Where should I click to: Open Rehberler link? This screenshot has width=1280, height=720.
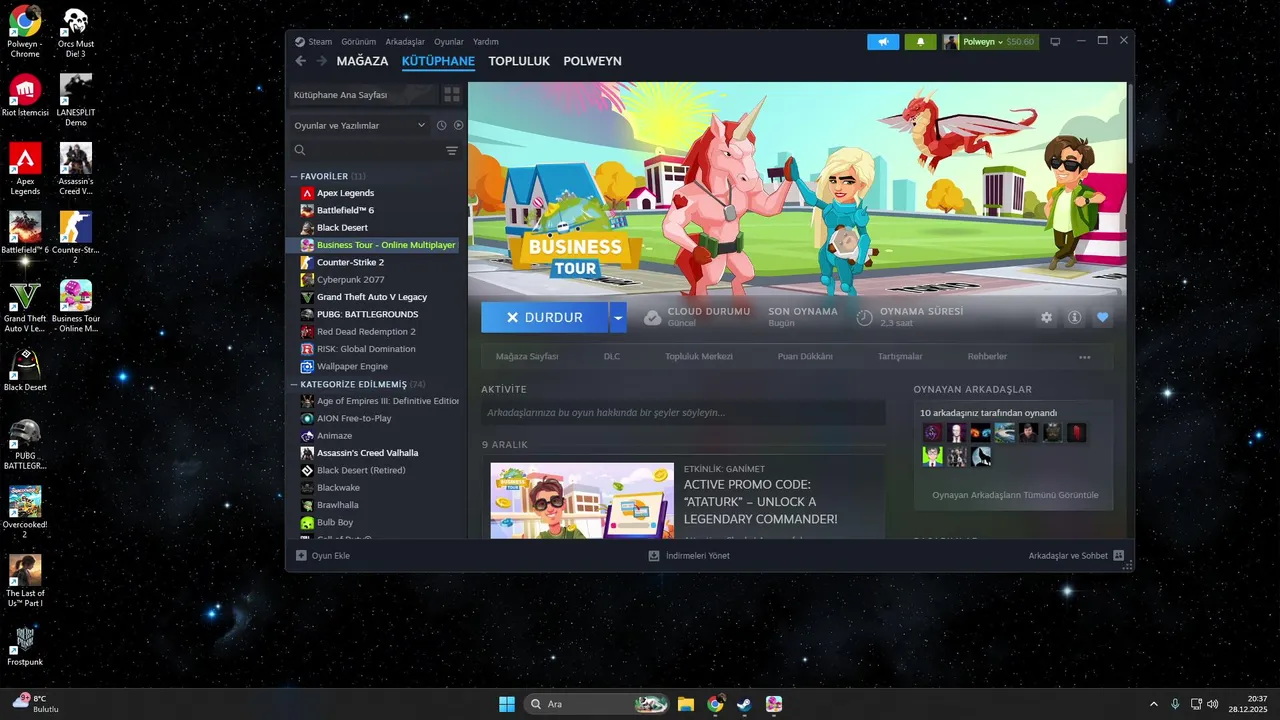(x=987, y=357)
